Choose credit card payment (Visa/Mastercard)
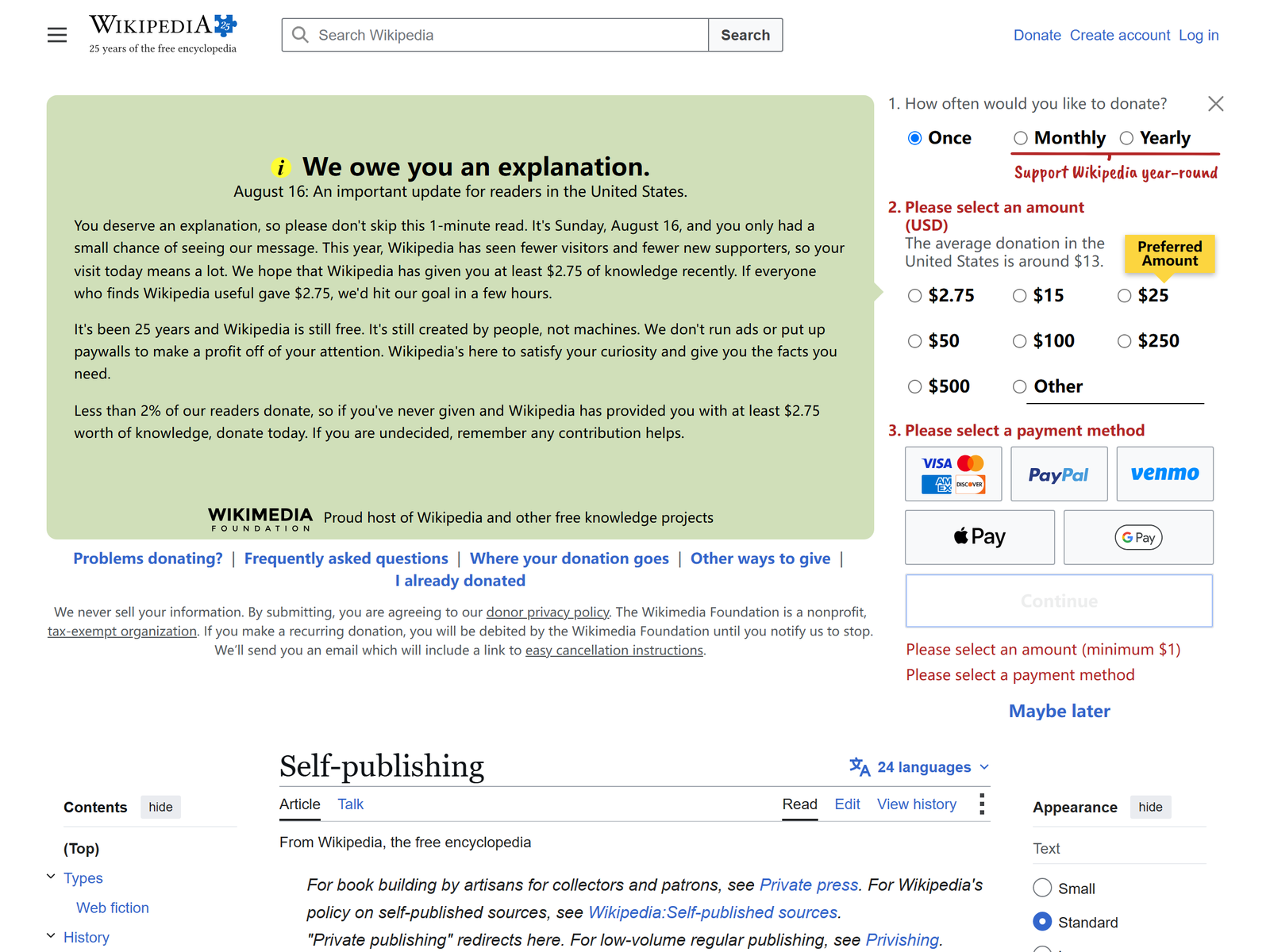This screenshot has width=1270, height=952. click(953, 474)
